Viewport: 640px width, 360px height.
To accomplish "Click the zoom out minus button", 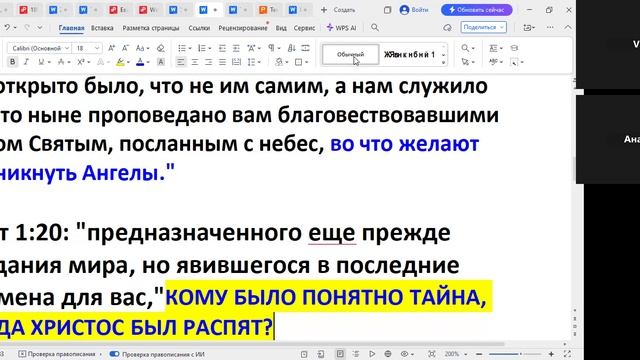I will (479, 354).
